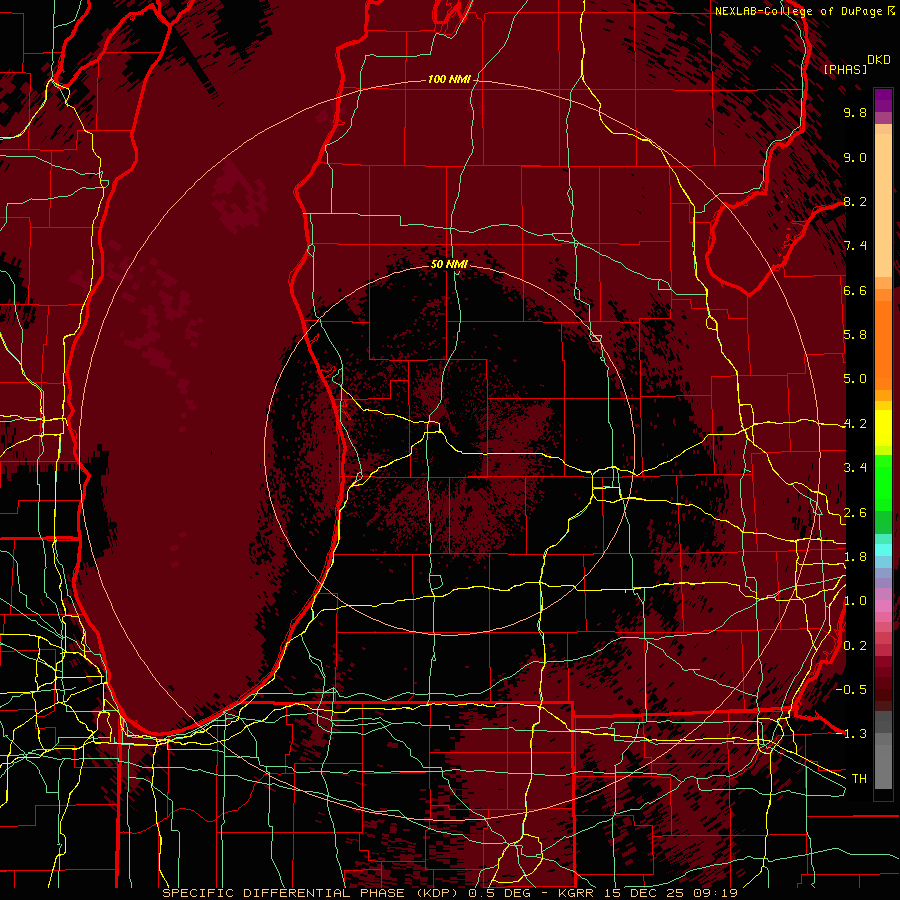Click the 50 NMI range ring label

point(449,264)
